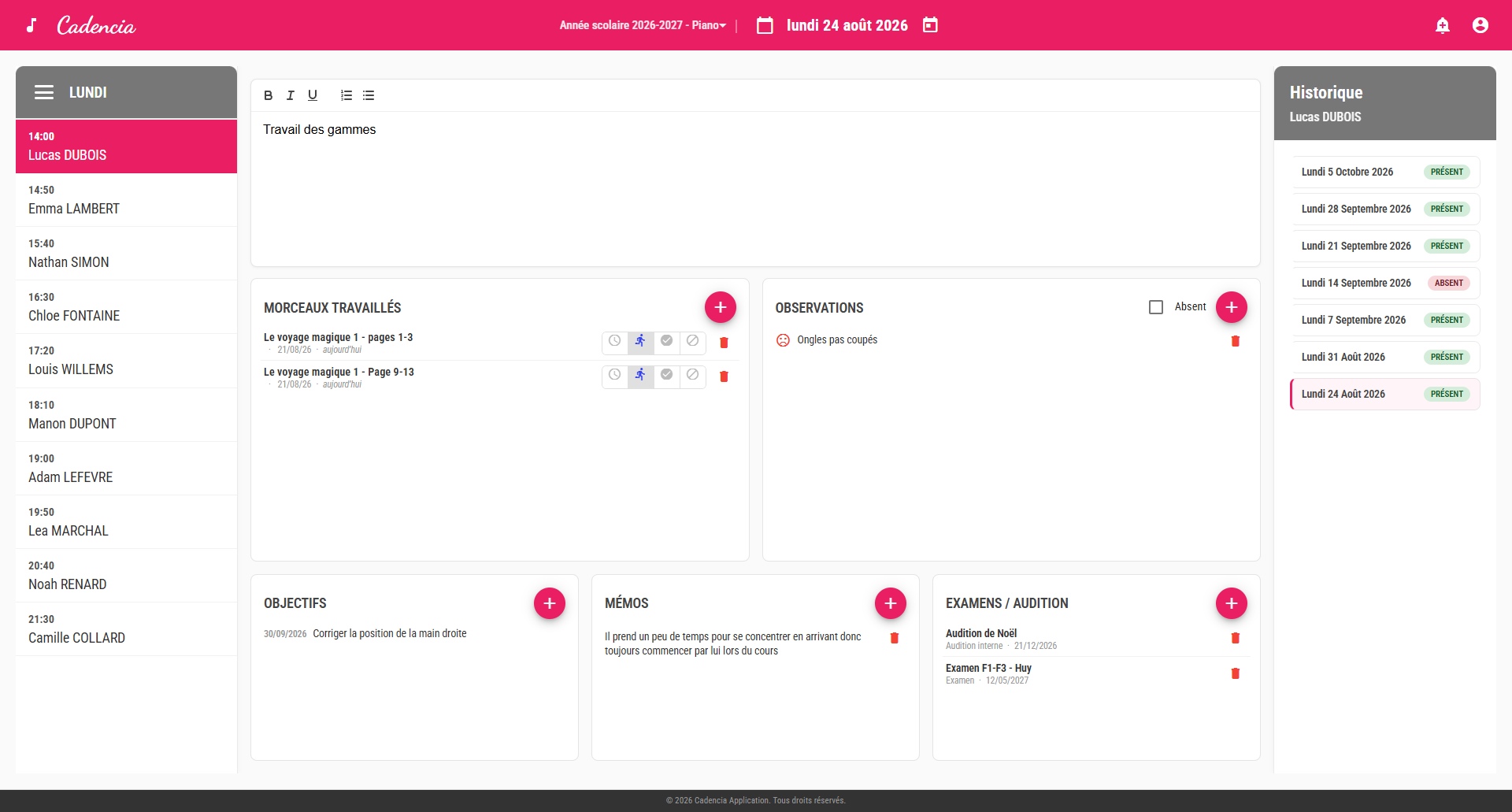1512x812 pixels.
Task: Open history entry Lundi 31 Août 2026
Action: point(1385,357)
